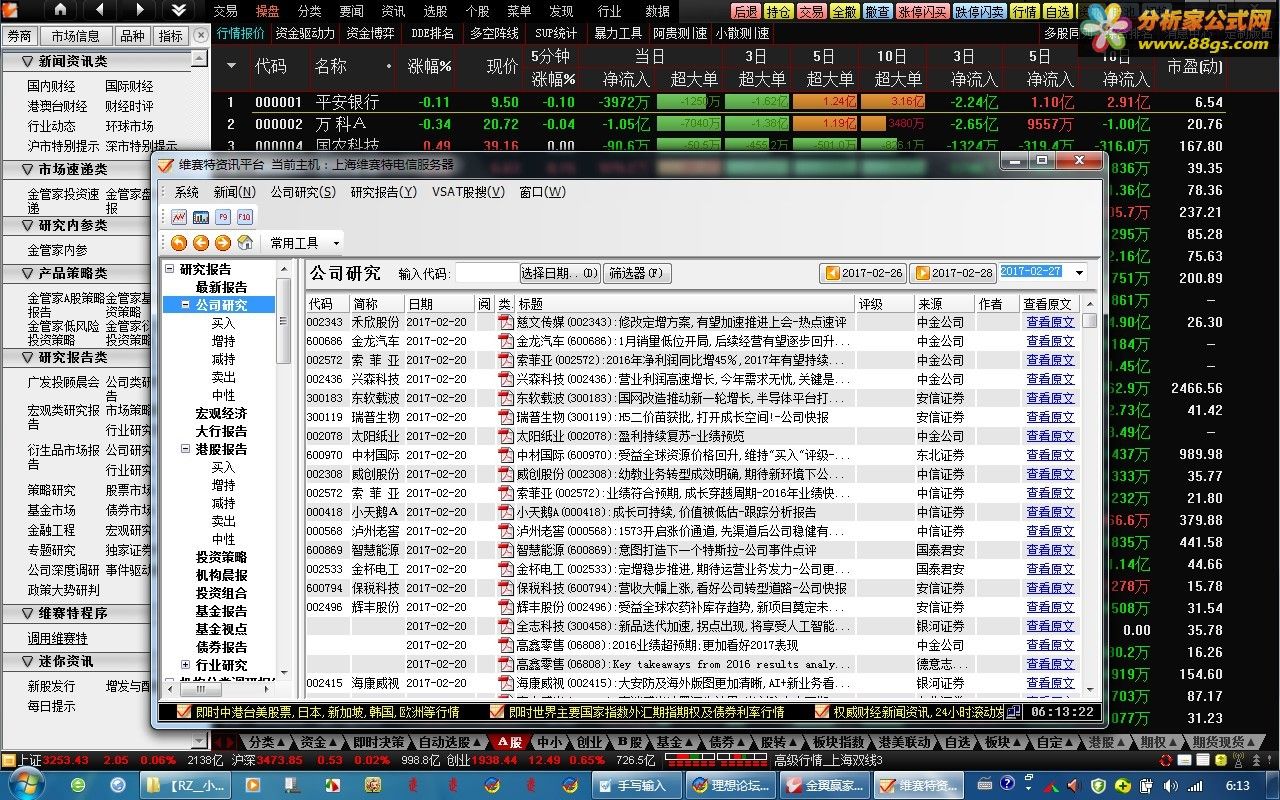The height and width of the screenshot is (800, 1280).
Task: Switch to the 资金驱动力 tab
Action: tap(305, 34)
